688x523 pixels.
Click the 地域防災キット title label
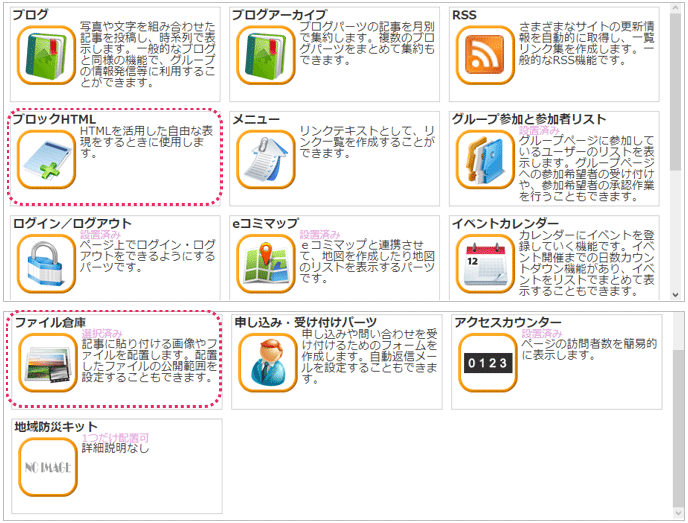[55, 426]
